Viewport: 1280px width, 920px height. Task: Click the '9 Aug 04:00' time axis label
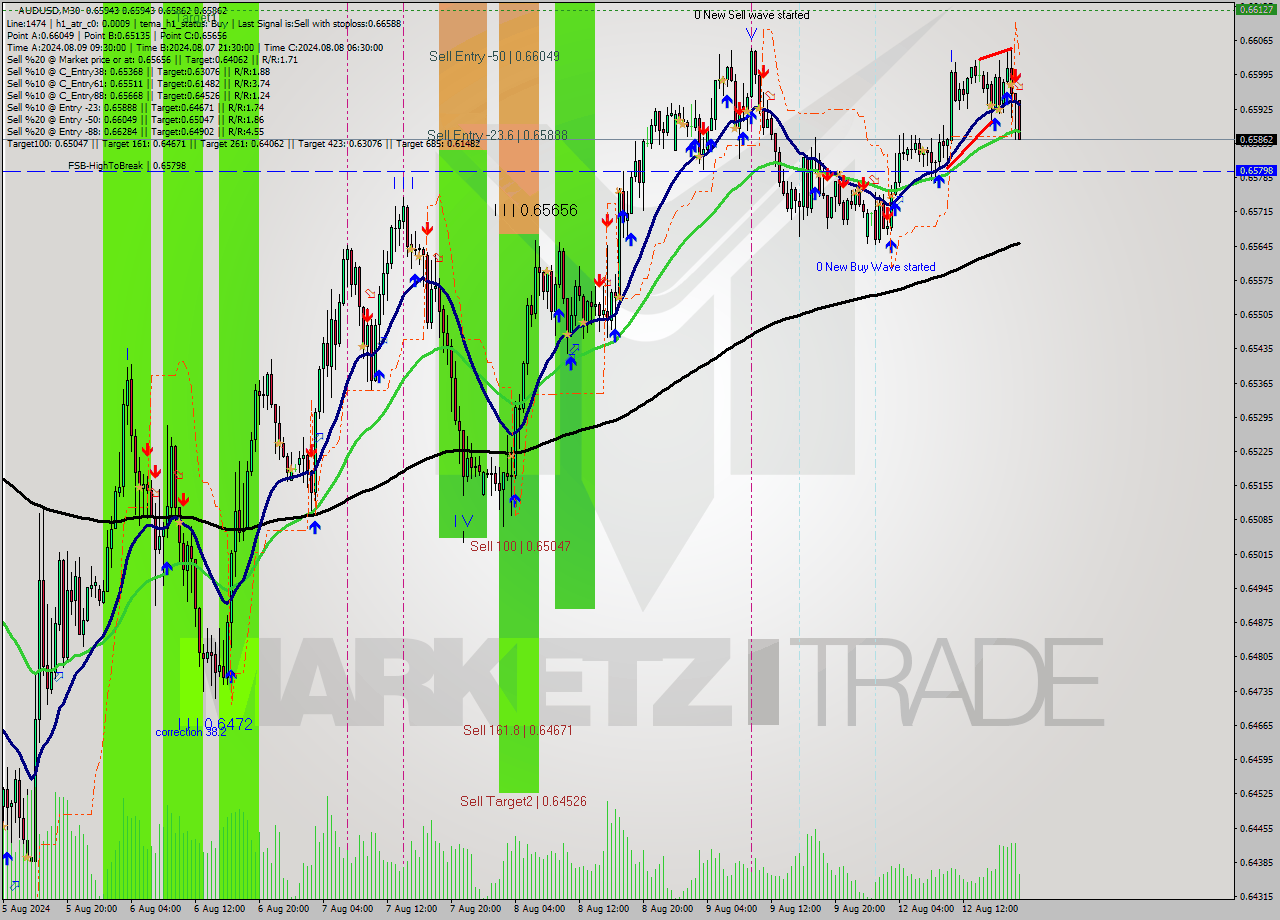[x=732, y=909]
